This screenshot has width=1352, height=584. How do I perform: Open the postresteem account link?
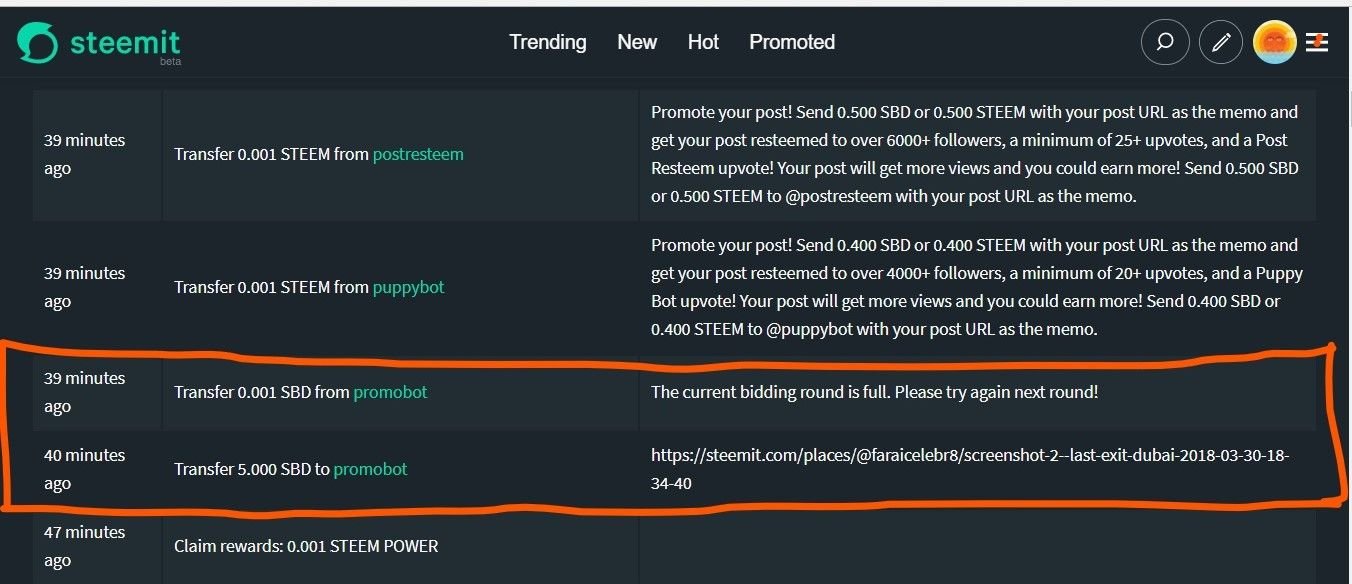click(418, 154)
